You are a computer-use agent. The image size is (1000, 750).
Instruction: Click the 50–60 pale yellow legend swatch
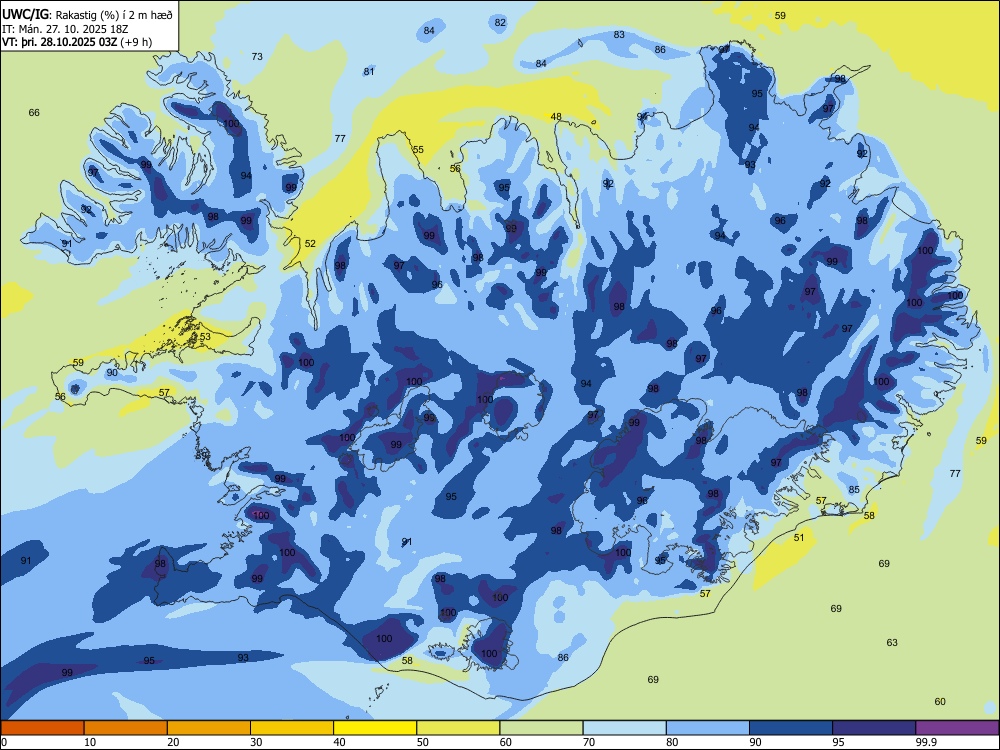tap(458, 728)
